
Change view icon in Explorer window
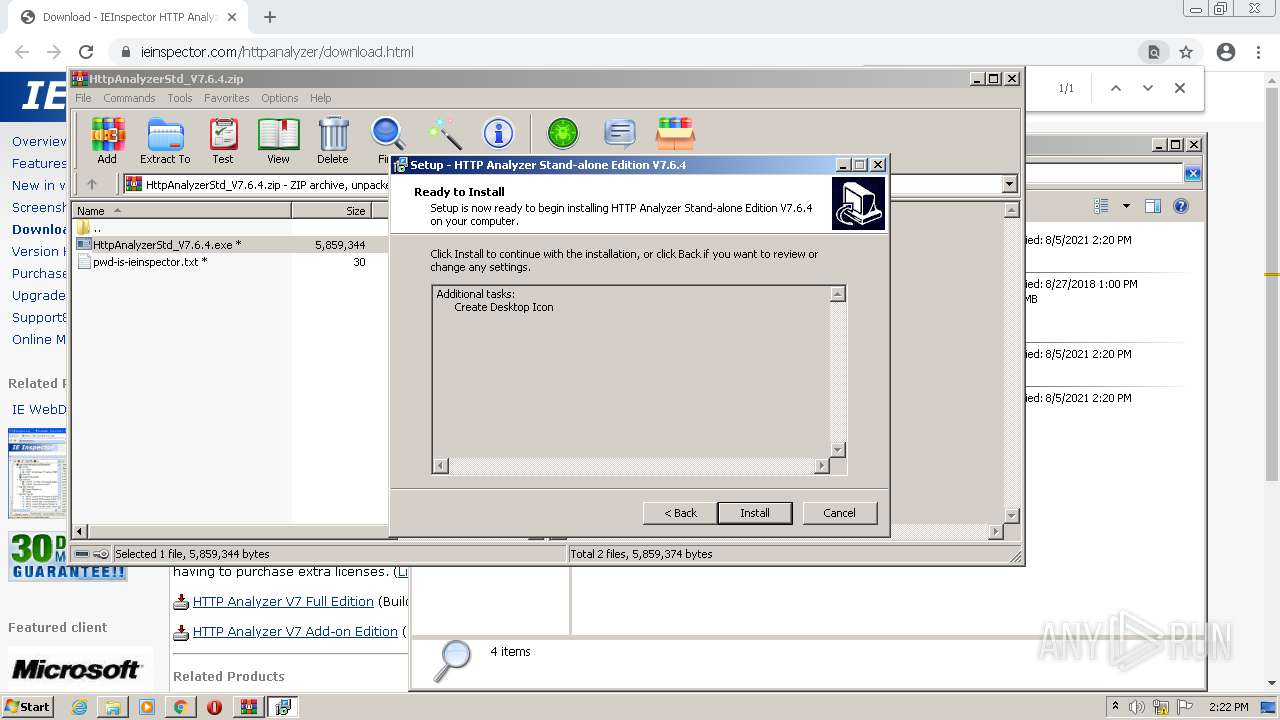1102,206
